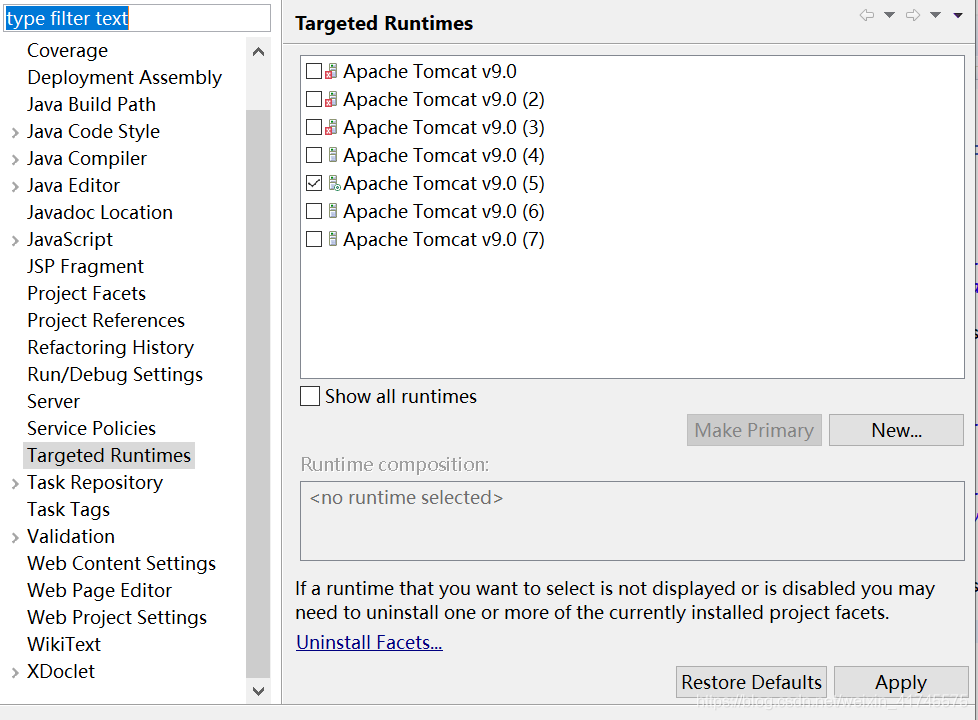The image size is (978, 720).
Task: Check Apache Tomcat v9.0 (2) runtime
Action: (314, 99)
